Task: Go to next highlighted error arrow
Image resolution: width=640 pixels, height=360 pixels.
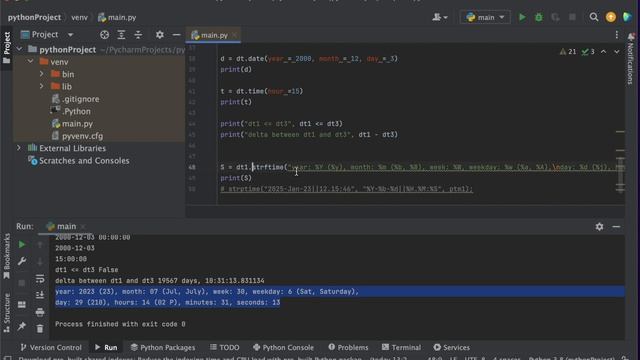Action: point(617,51)
